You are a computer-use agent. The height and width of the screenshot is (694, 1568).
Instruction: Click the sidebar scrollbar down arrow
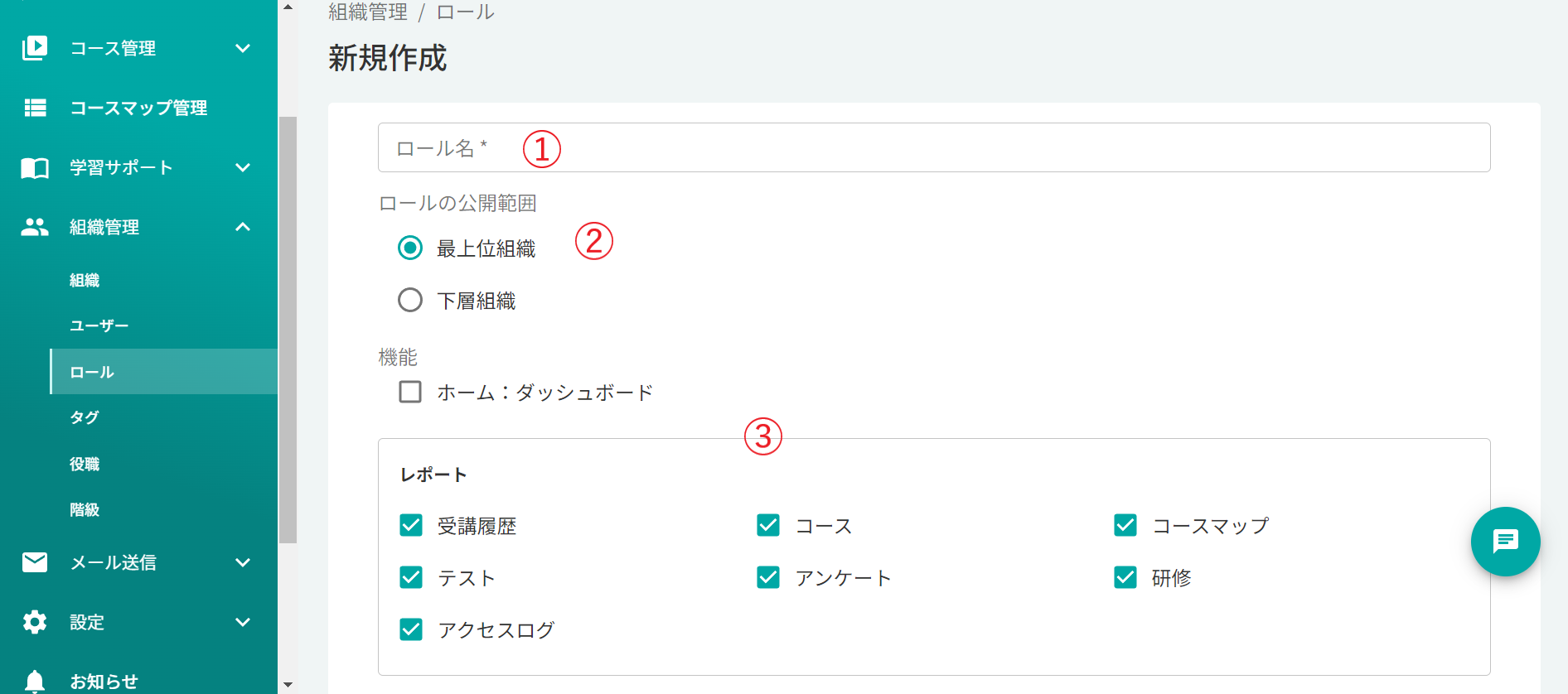tap(288, 685)
